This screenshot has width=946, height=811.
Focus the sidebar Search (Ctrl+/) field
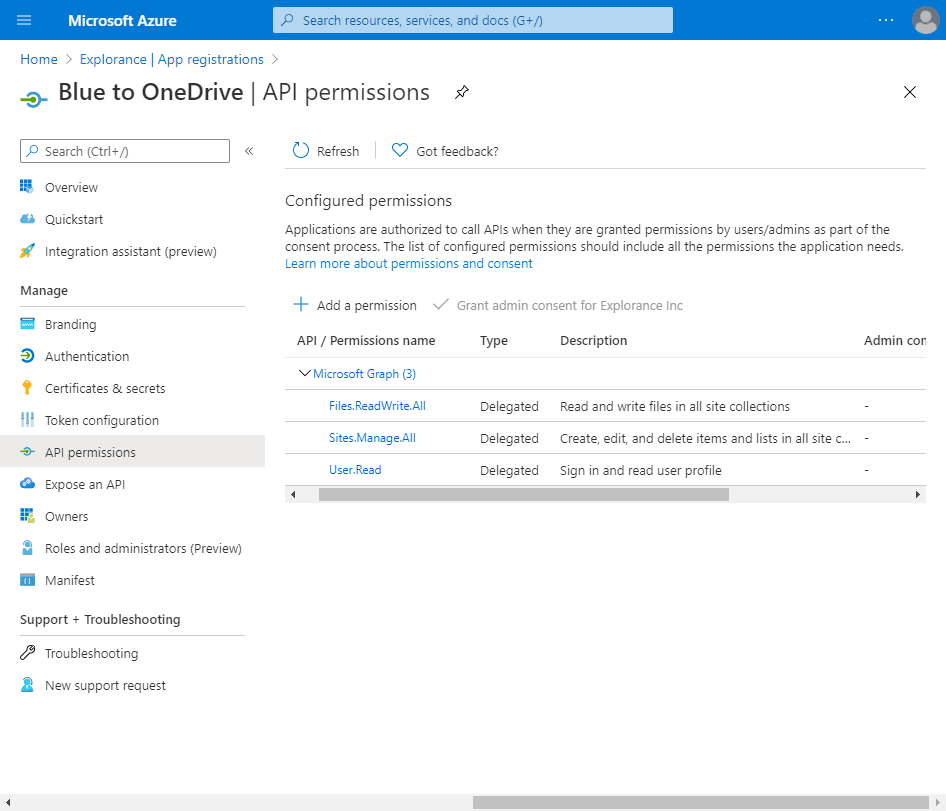tap(125, 151)
